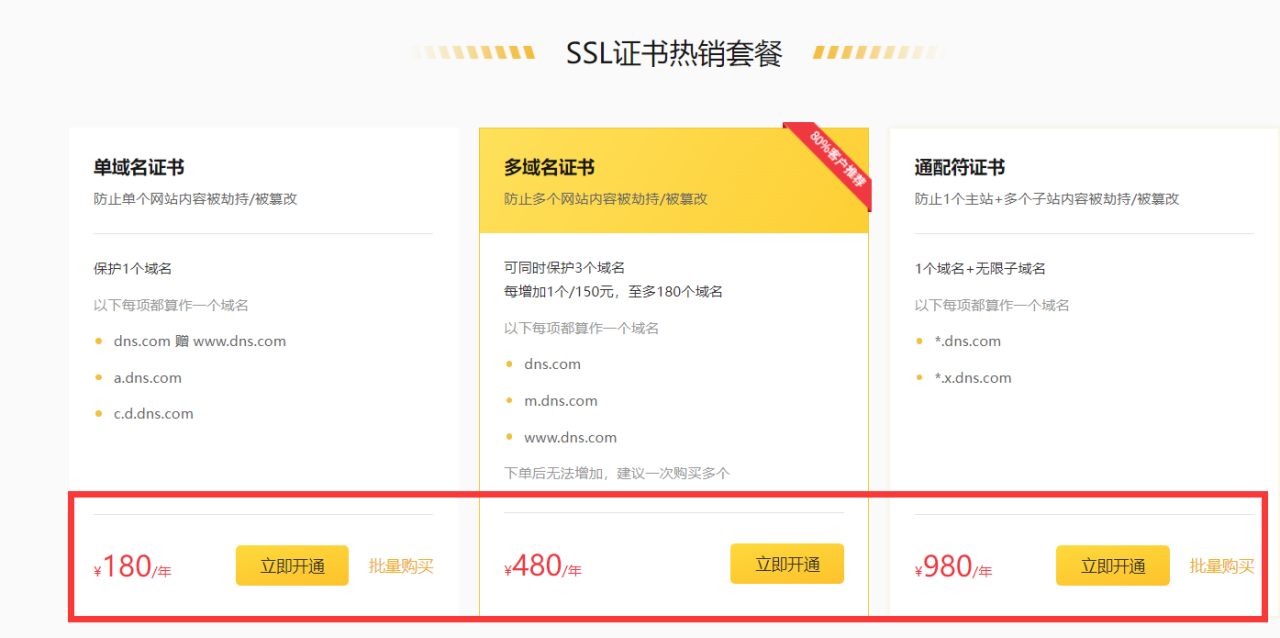
Task: Open 批量购买 link beside the ¥980 price
Action: [1221, 566]
